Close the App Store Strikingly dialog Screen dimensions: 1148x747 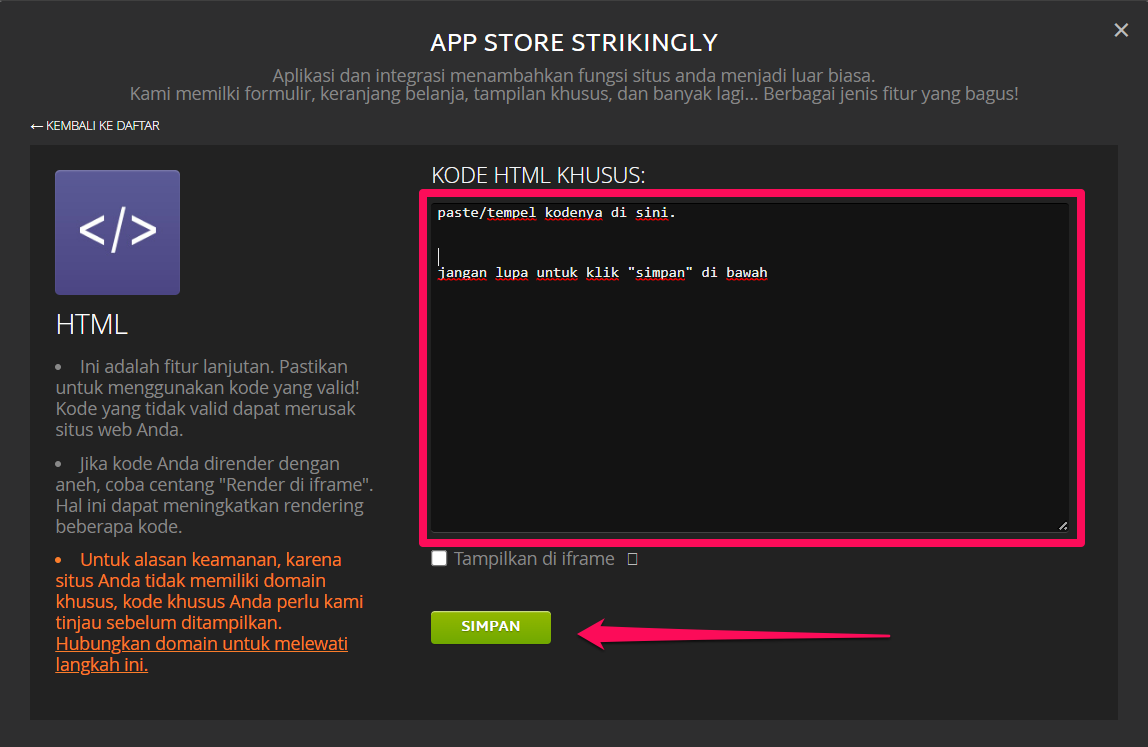click(x=1121, y=30)
